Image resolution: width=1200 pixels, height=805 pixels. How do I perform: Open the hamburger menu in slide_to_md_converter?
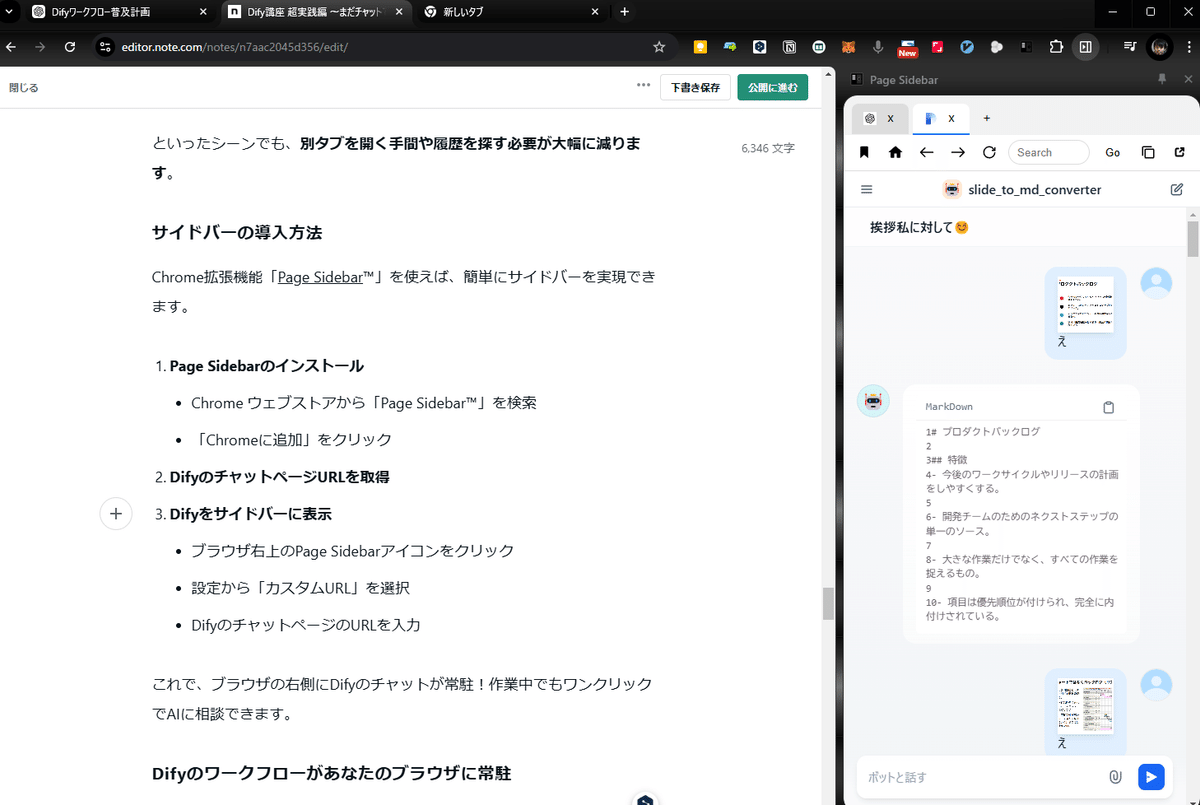tap(867, 188)
